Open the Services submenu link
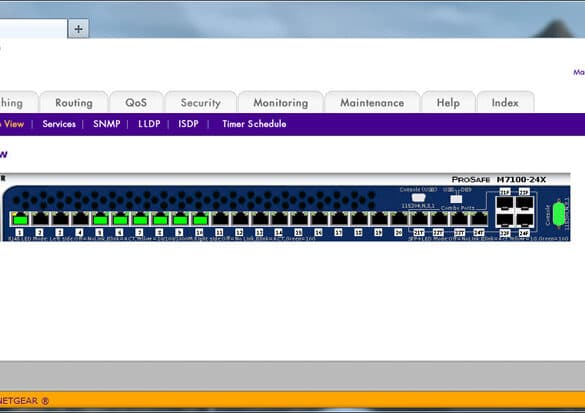Image resolution: width=585 pixels, height=413 pixels. 59,124
